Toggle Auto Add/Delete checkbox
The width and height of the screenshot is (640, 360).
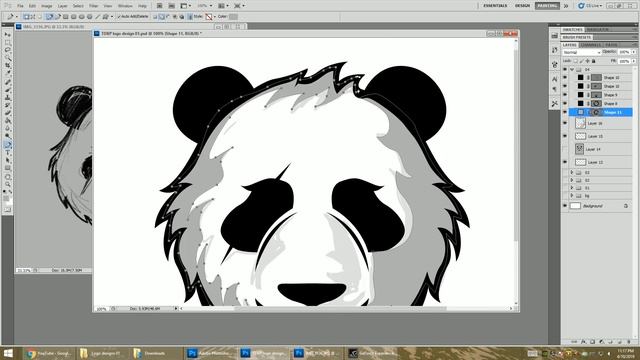click(119, 17)
